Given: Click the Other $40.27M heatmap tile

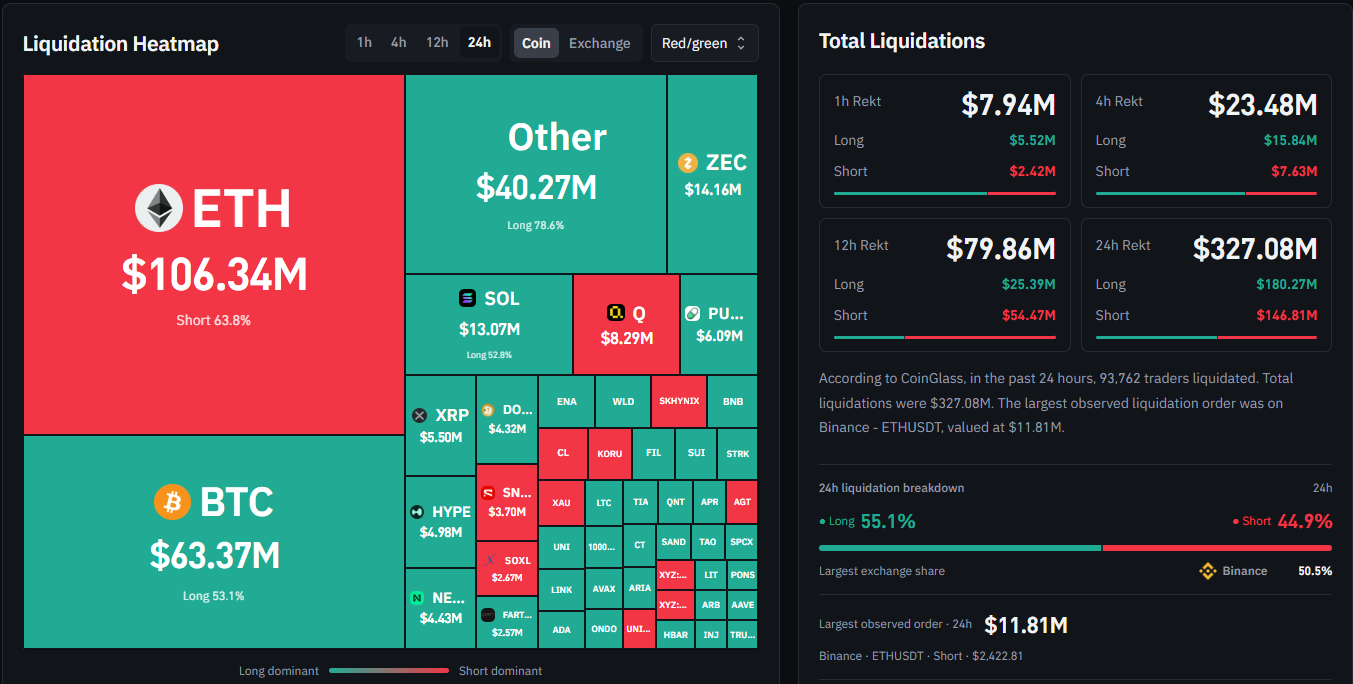Looking at the screenshot, I should (536, 174).
